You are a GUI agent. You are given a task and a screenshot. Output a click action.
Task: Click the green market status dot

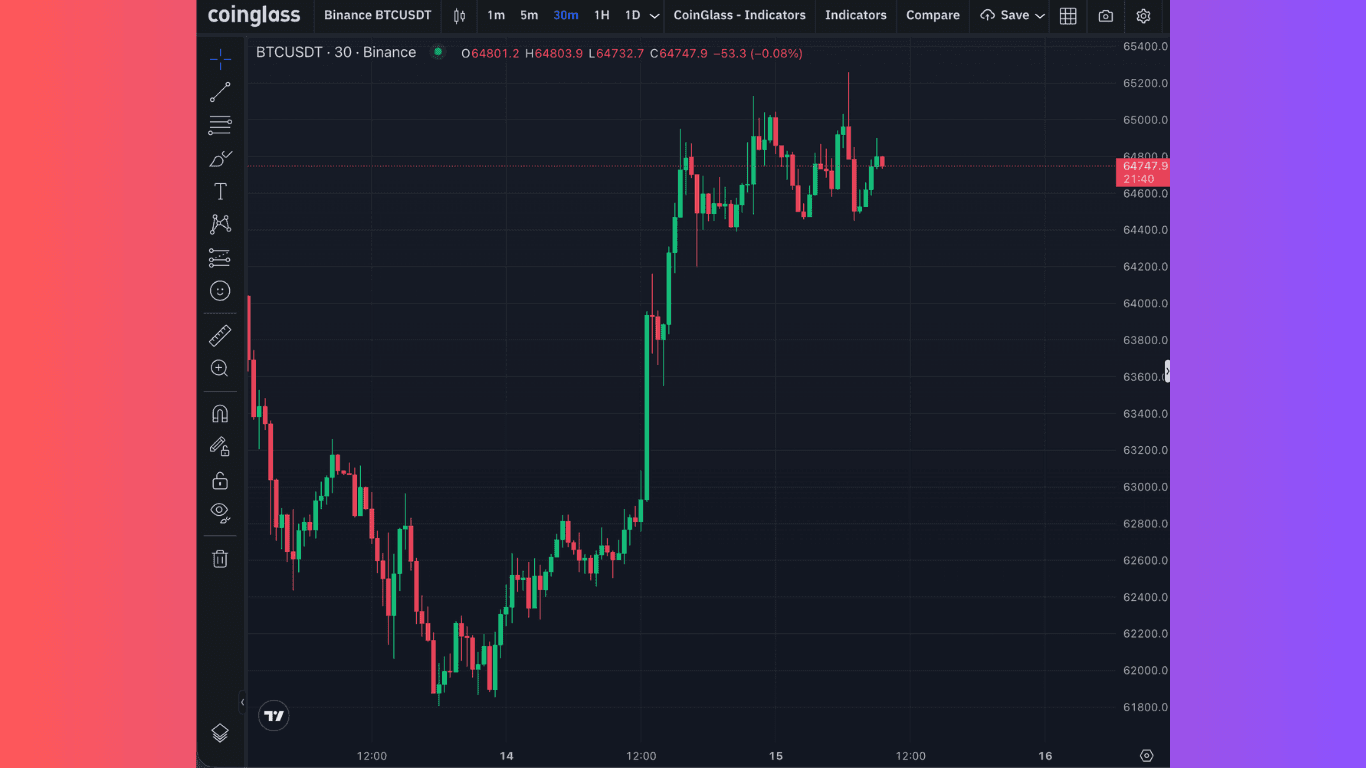438,52
